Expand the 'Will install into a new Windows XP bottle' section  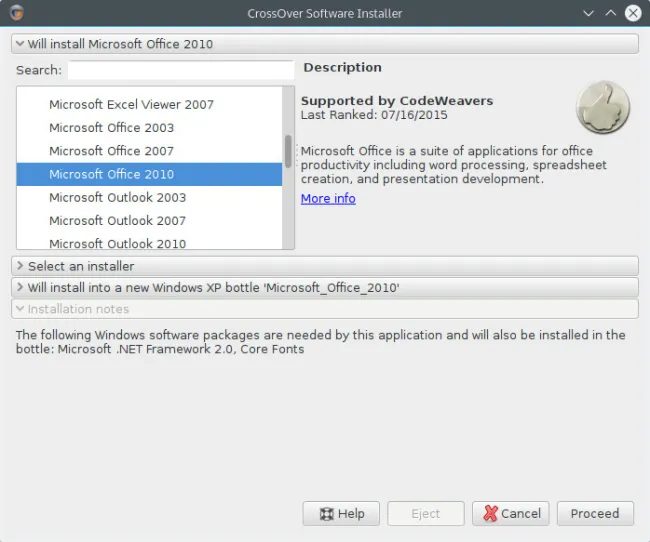[325, 287]
